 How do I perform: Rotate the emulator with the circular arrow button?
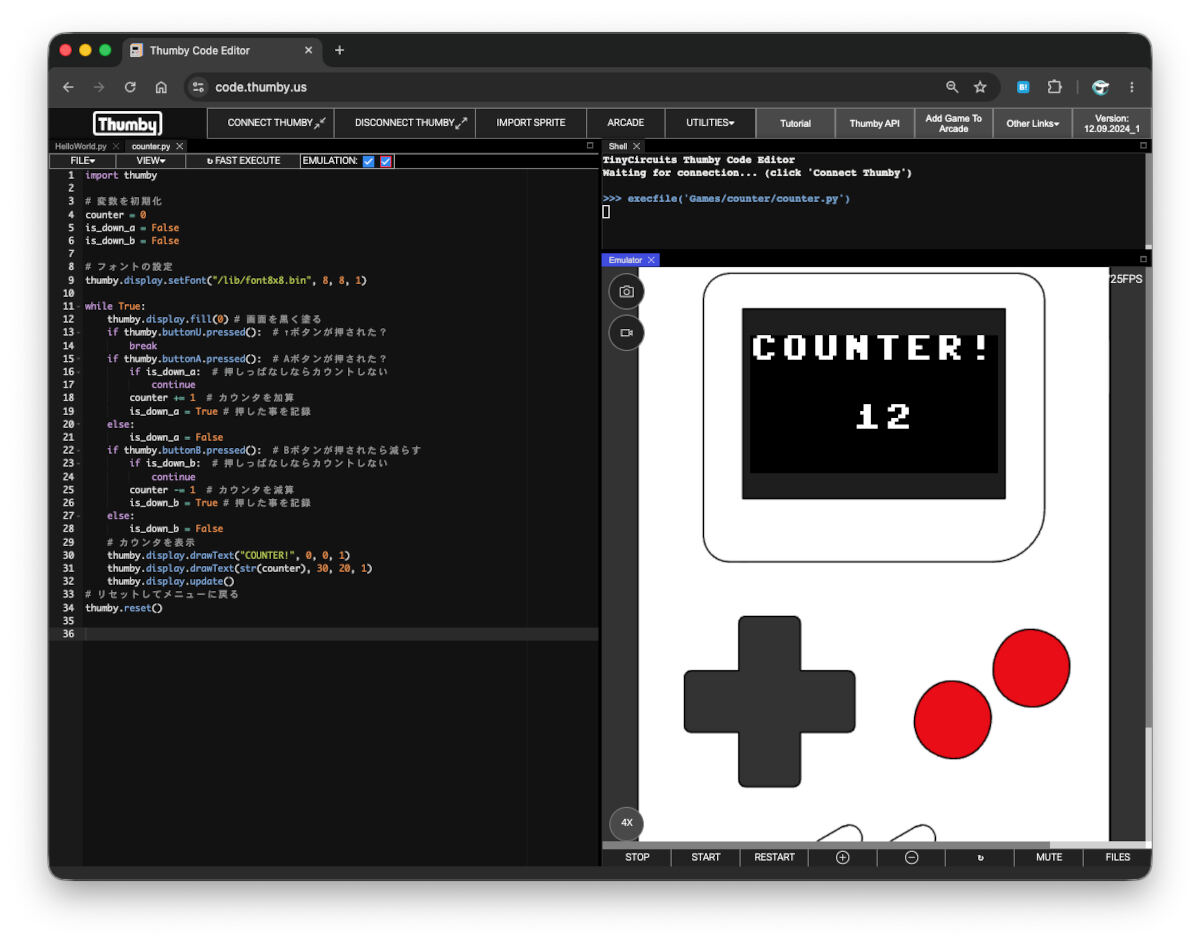tap(980, 857)
